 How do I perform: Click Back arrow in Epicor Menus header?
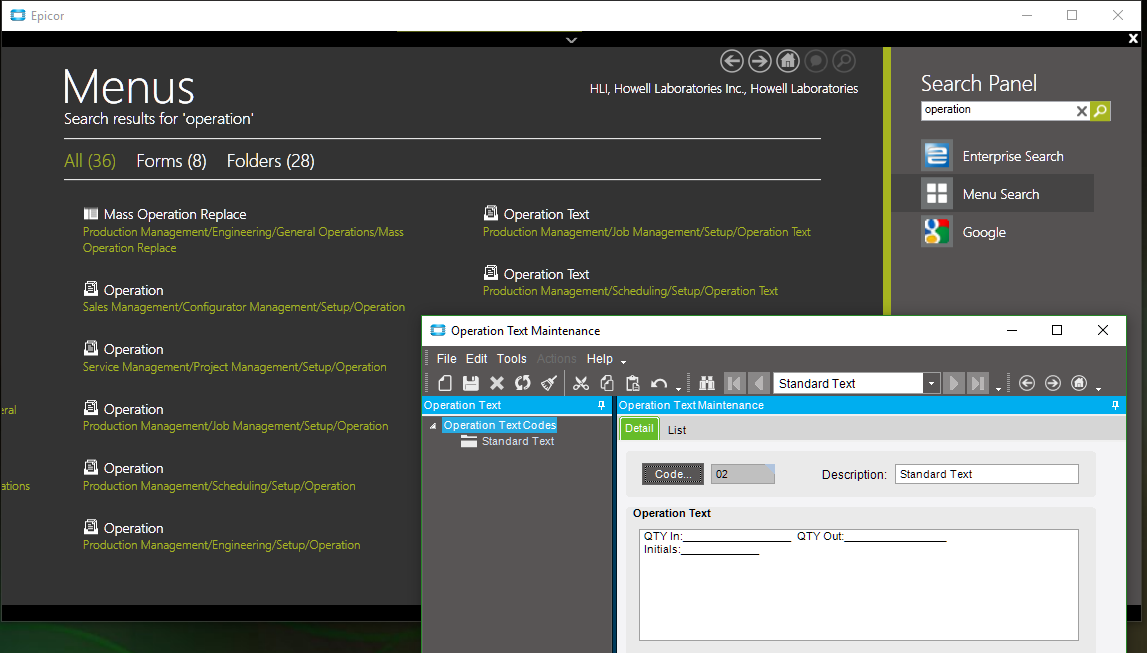732,61
